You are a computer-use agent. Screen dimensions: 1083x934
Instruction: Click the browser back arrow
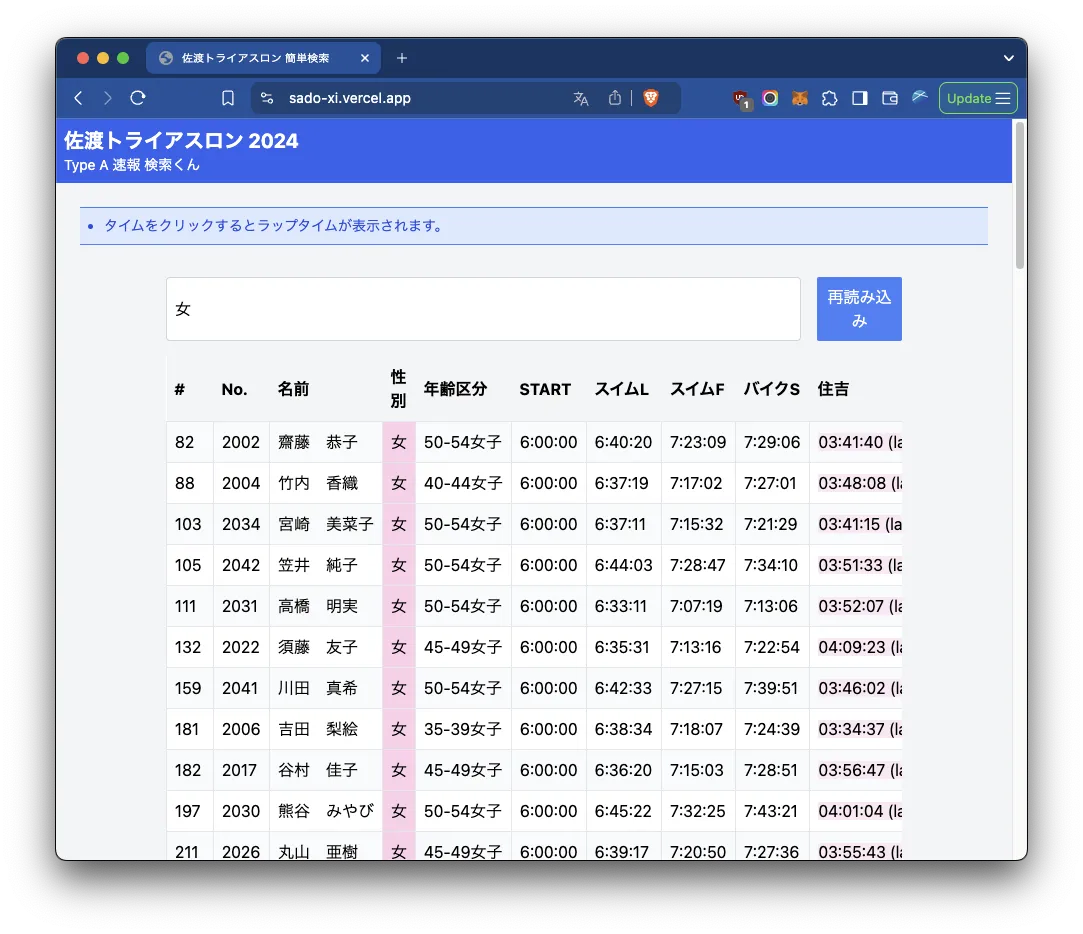(78, 98)
